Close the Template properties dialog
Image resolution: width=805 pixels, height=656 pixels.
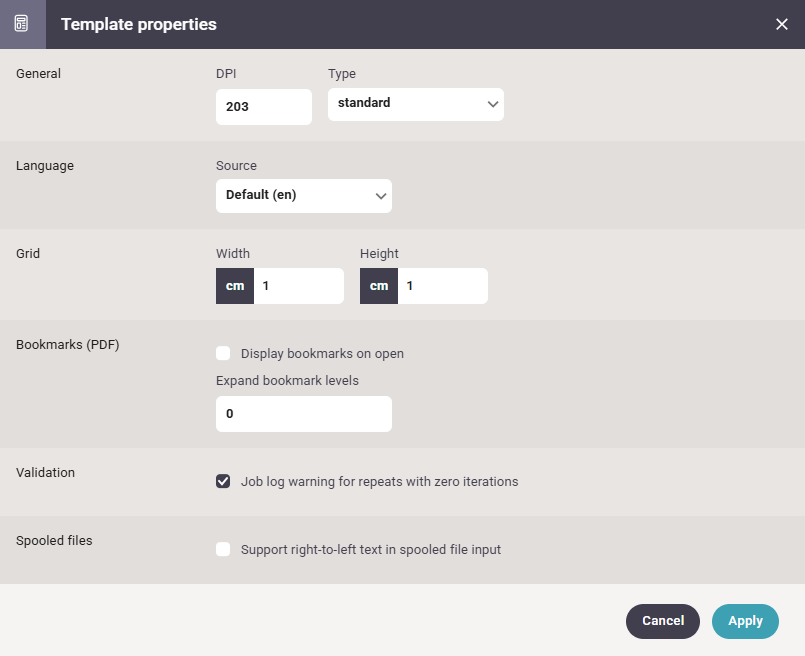[782, 24]
